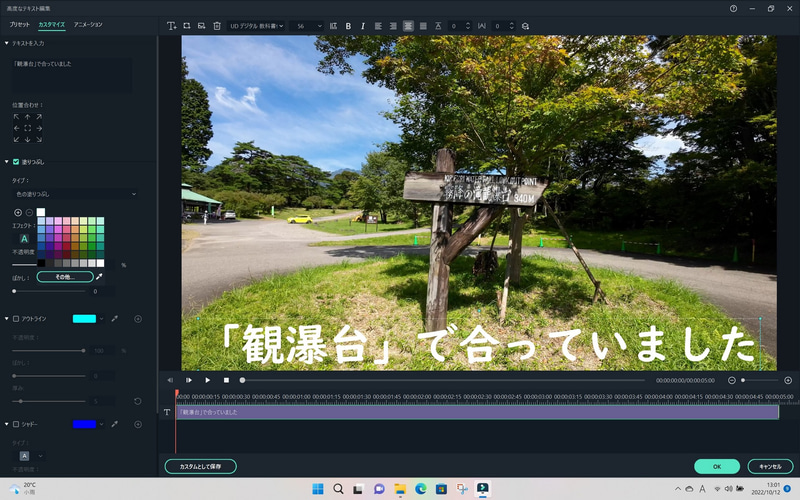The width and height of the screenshot is (800, 500).
Task: Open the font size 56 dropdown
Action: [x=307, y=26]
